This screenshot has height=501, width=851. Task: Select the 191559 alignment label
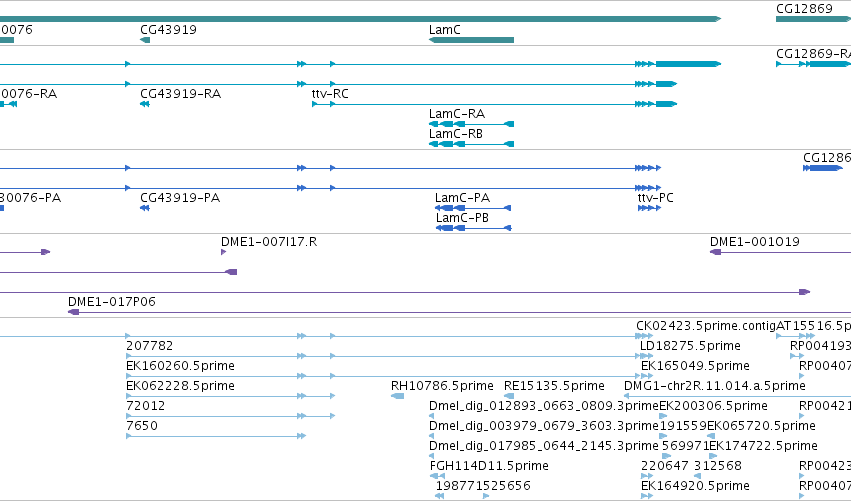click(x=683, y=426)
